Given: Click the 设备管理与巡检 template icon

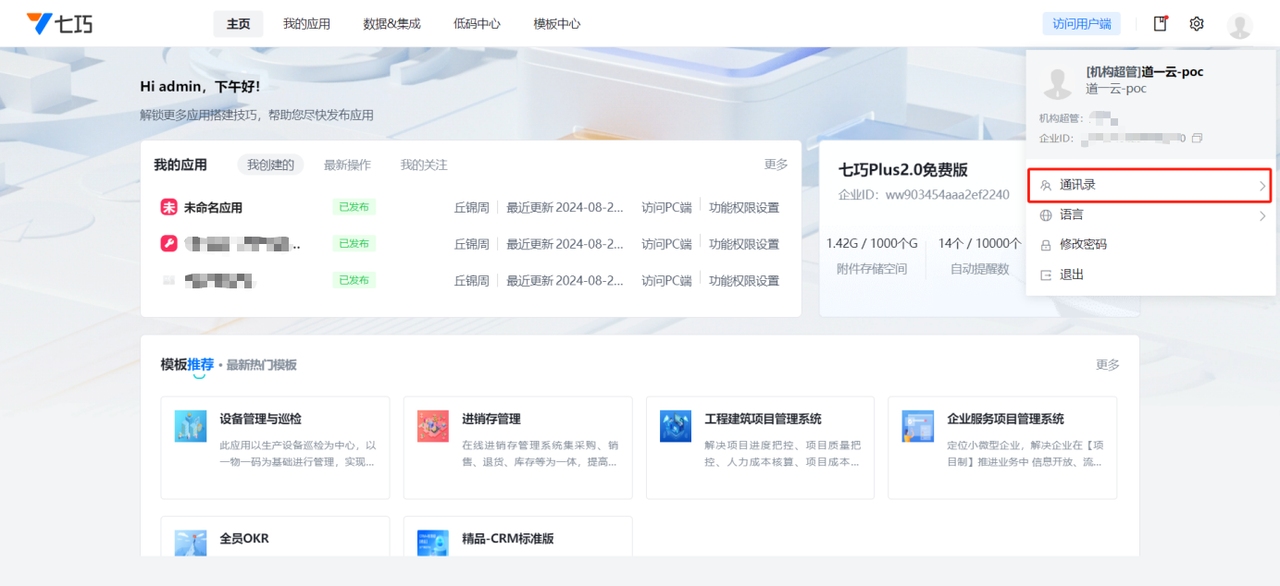Looking at the screenshot, I should tap(191, 426).
